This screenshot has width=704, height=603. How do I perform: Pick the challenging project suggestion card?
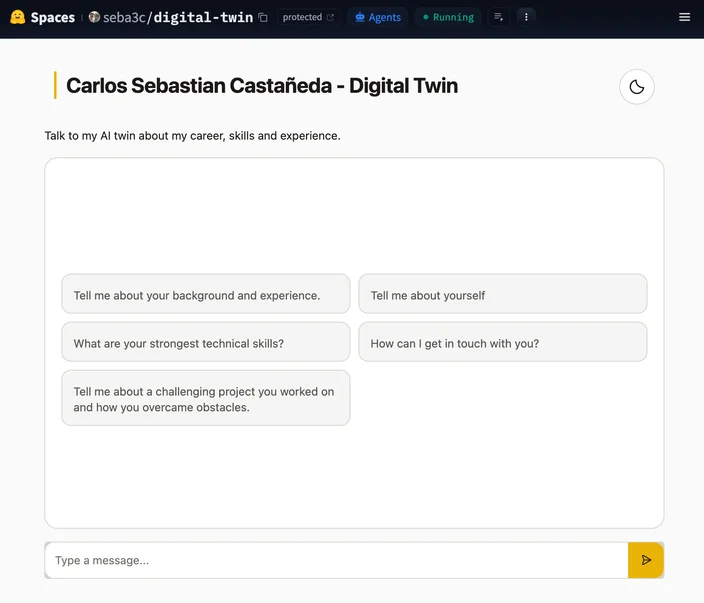click(x=206, y=398)
